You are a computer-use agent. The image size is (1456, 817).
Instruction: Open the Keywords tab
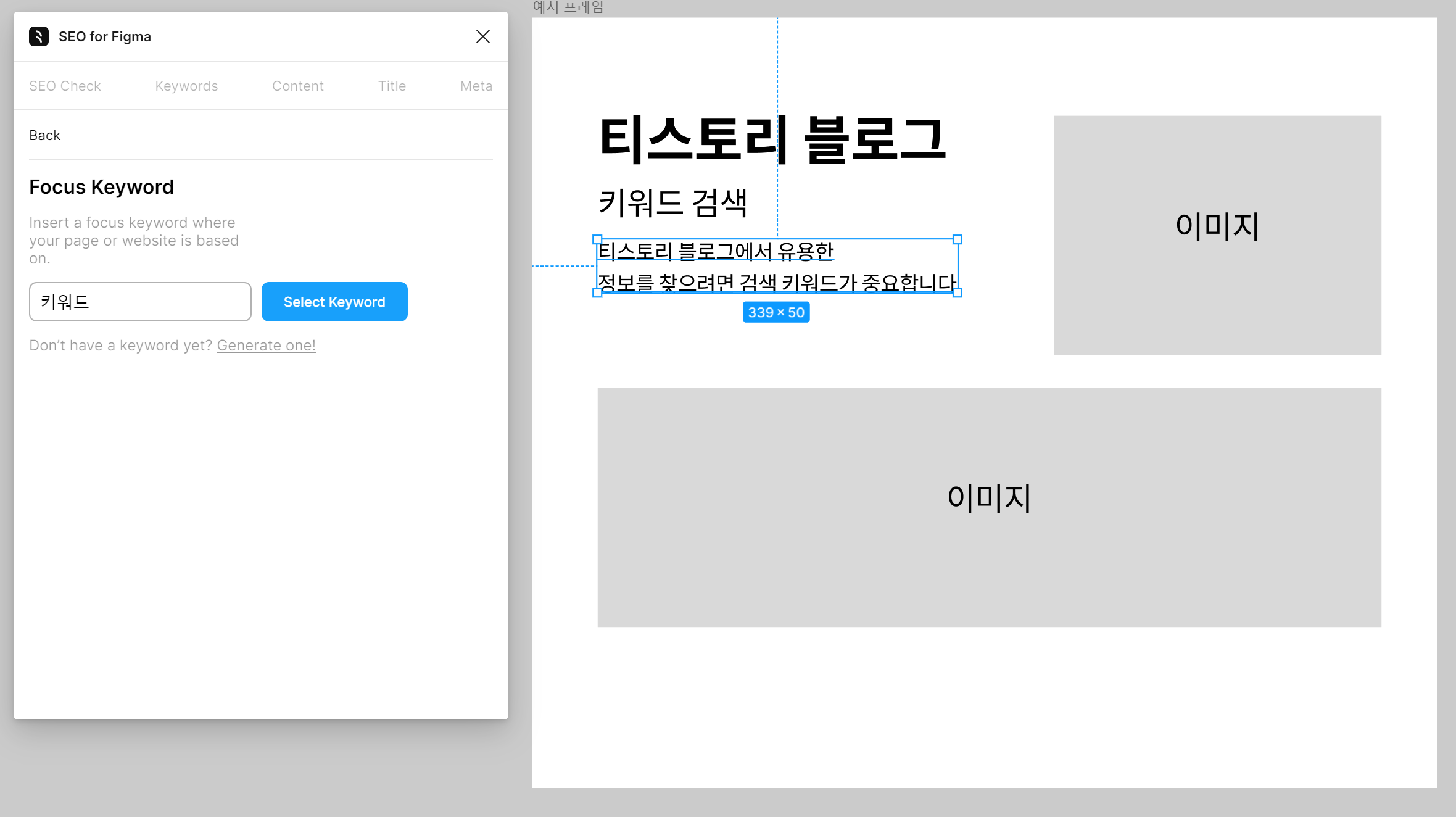click(x=186, y=86)
